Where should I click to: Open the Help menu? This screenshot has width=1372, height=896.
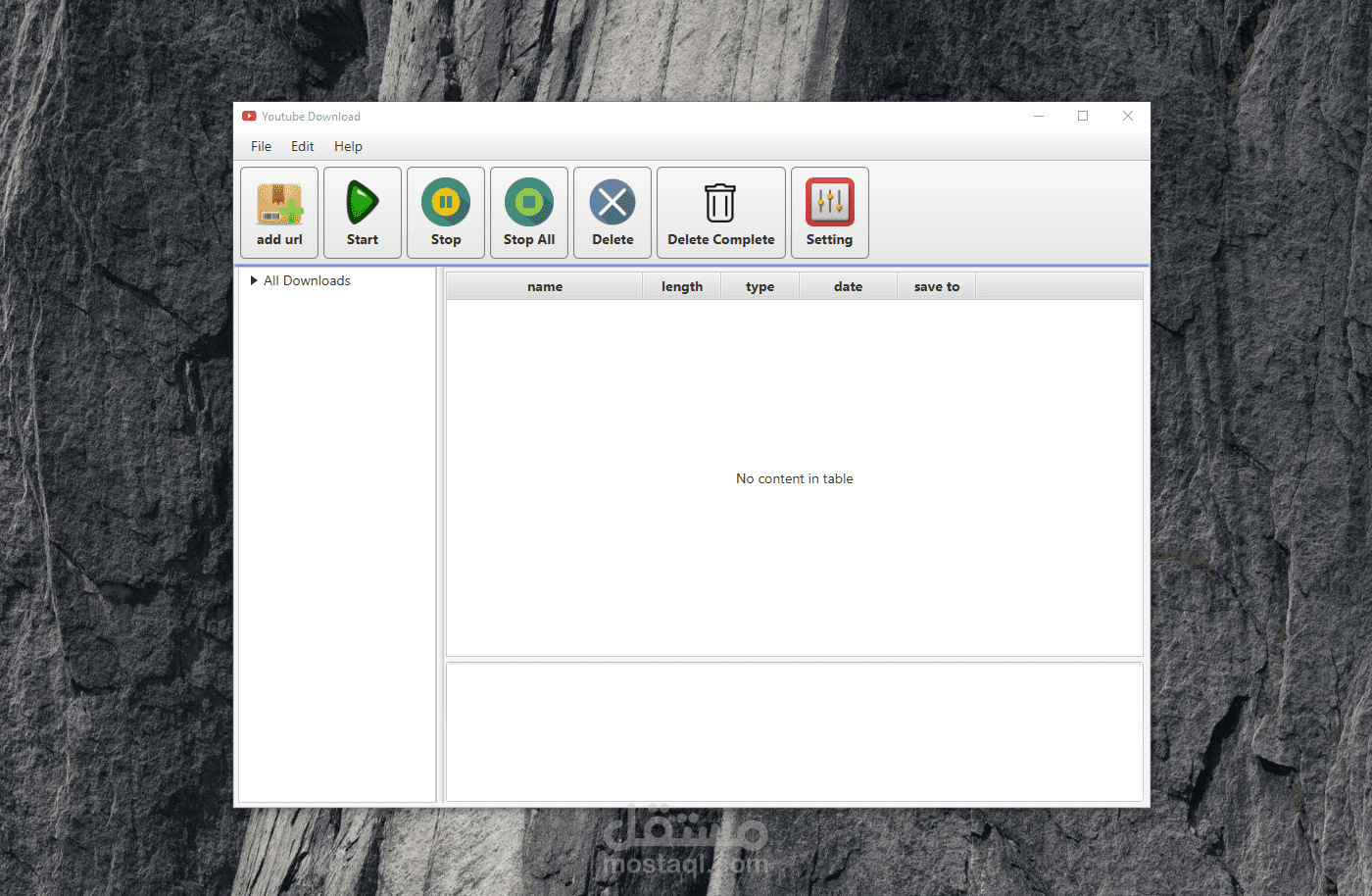pos(348,146)
